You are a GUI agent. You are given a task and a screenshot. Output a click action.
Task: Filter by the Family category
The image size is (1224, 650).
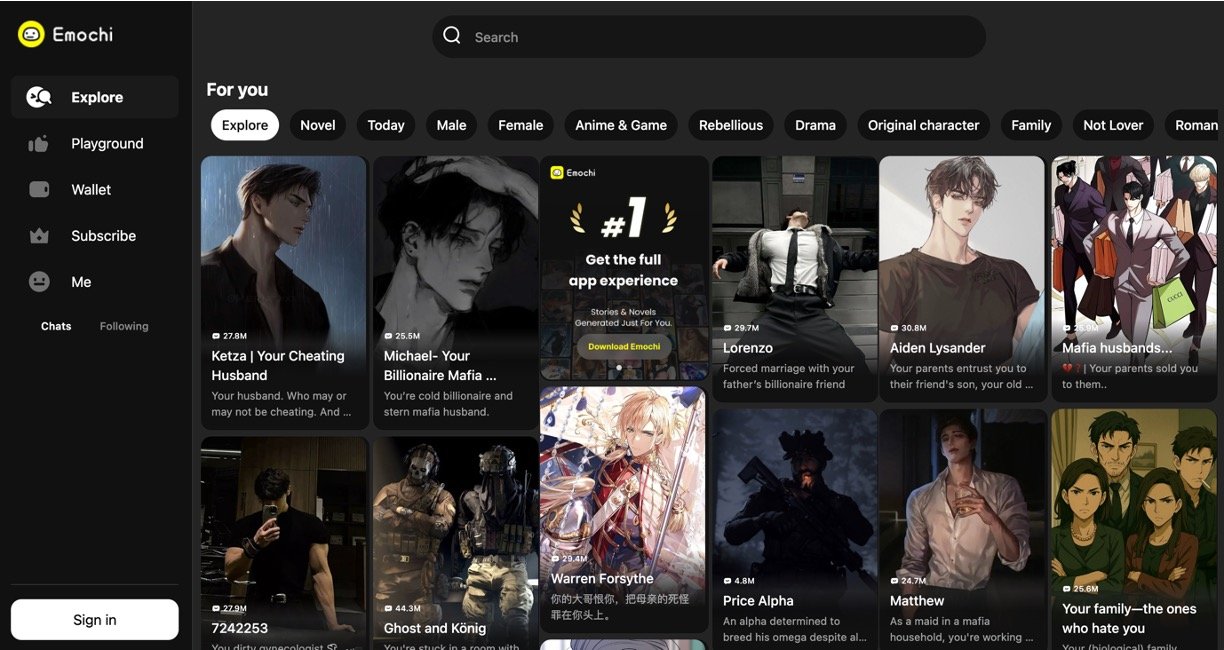pos(1031,125)
